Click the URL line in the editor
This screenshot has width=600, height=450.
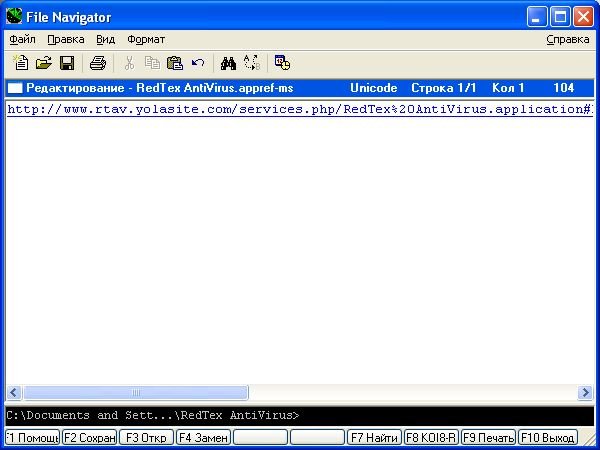click(x=300, y=109)
